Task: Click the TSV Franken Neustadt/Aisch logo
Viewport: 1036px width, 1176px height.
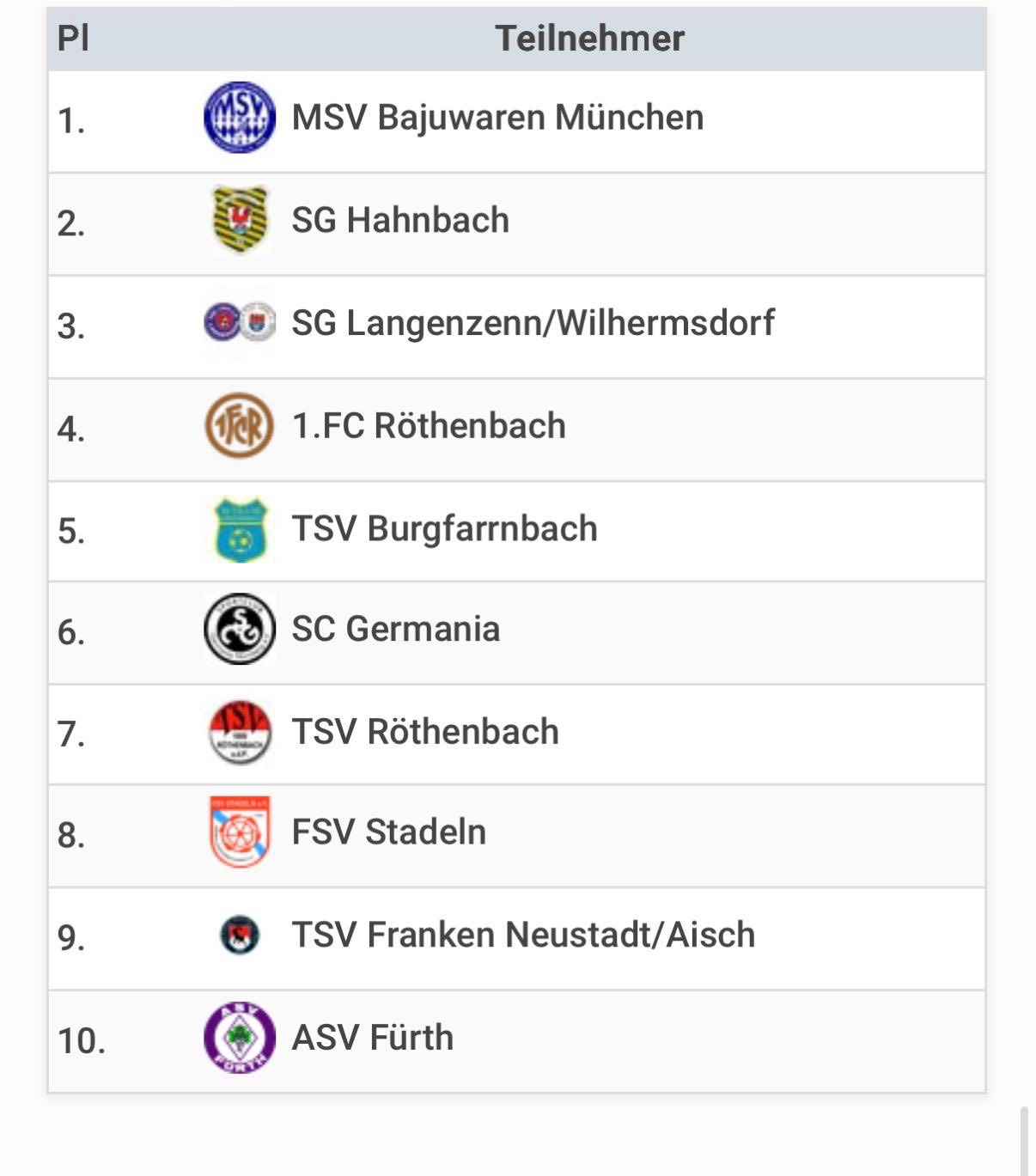Action: (240, 935)
